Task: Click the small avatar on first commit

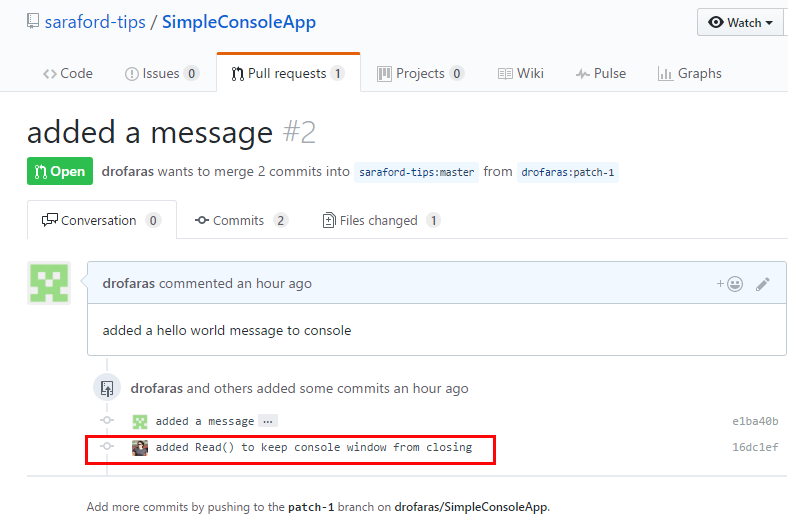Action: (140, 422)
